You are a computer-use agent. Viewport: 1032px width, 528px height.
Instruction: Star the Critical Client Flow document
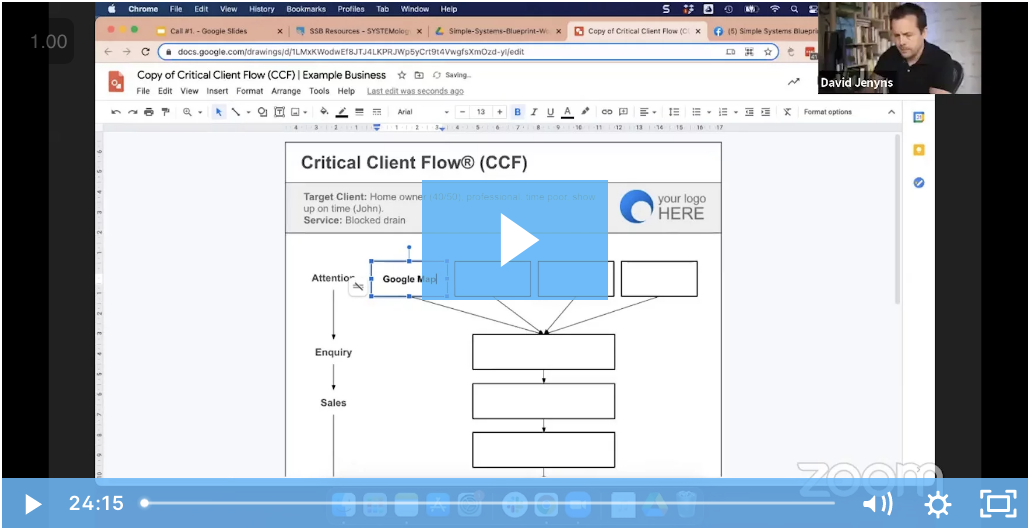pos(401,75)
